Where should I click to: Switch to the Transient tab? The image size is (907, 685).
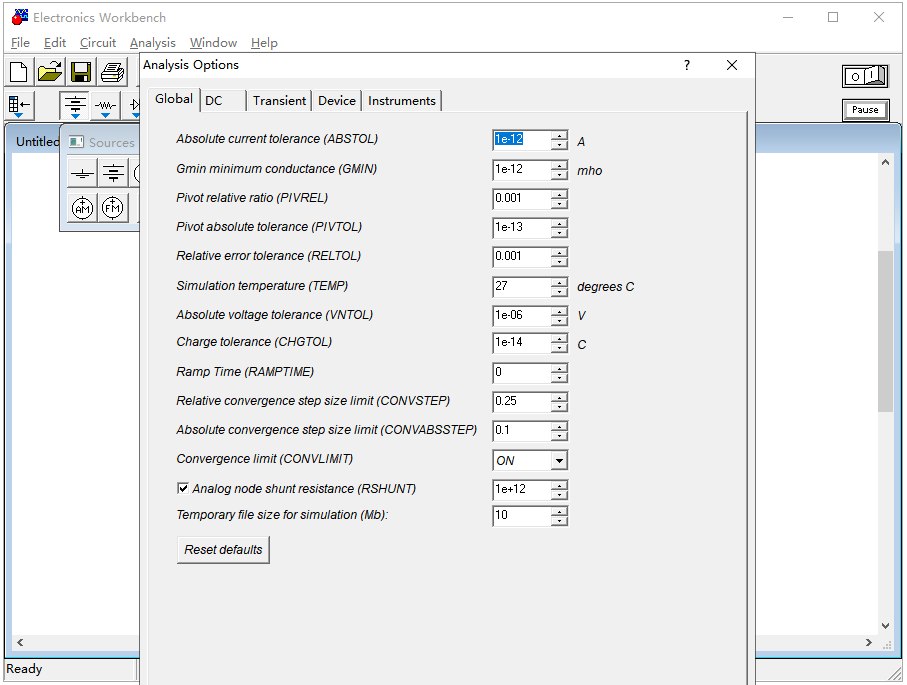pos(279,101)
